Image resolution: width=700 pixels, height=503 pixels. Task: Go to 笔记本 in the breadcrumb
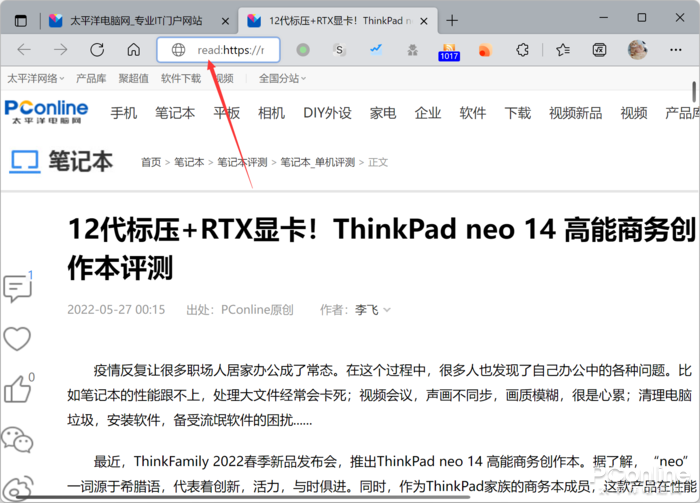189,162
